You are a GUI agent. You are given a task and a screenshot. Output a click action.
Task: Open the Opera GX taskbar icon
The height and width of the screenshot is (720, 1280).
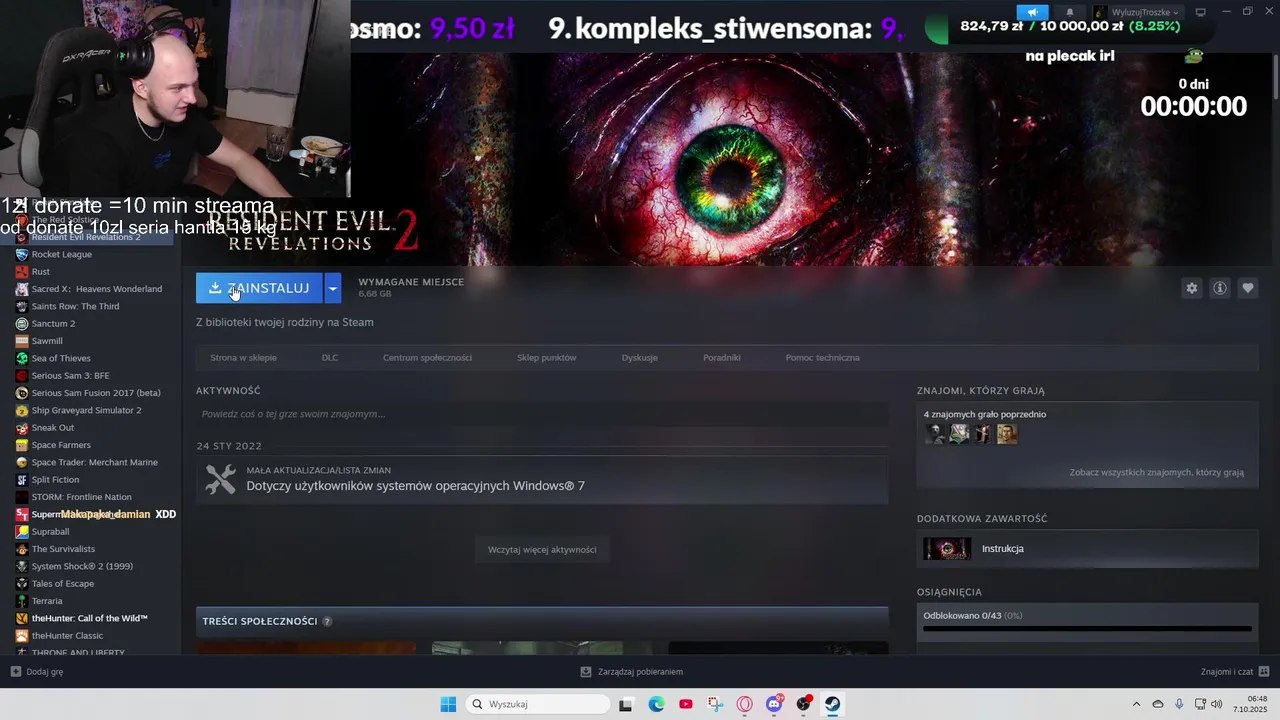tap(744, 704)
